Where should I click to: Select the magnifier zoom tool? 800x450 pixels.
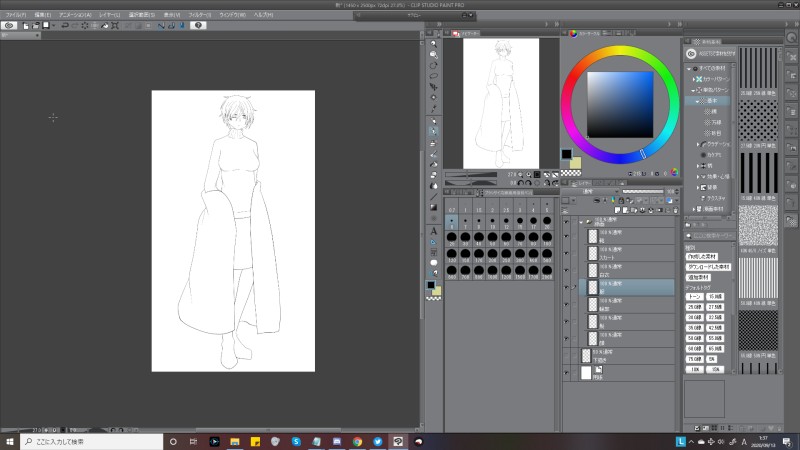pos(434,43)
